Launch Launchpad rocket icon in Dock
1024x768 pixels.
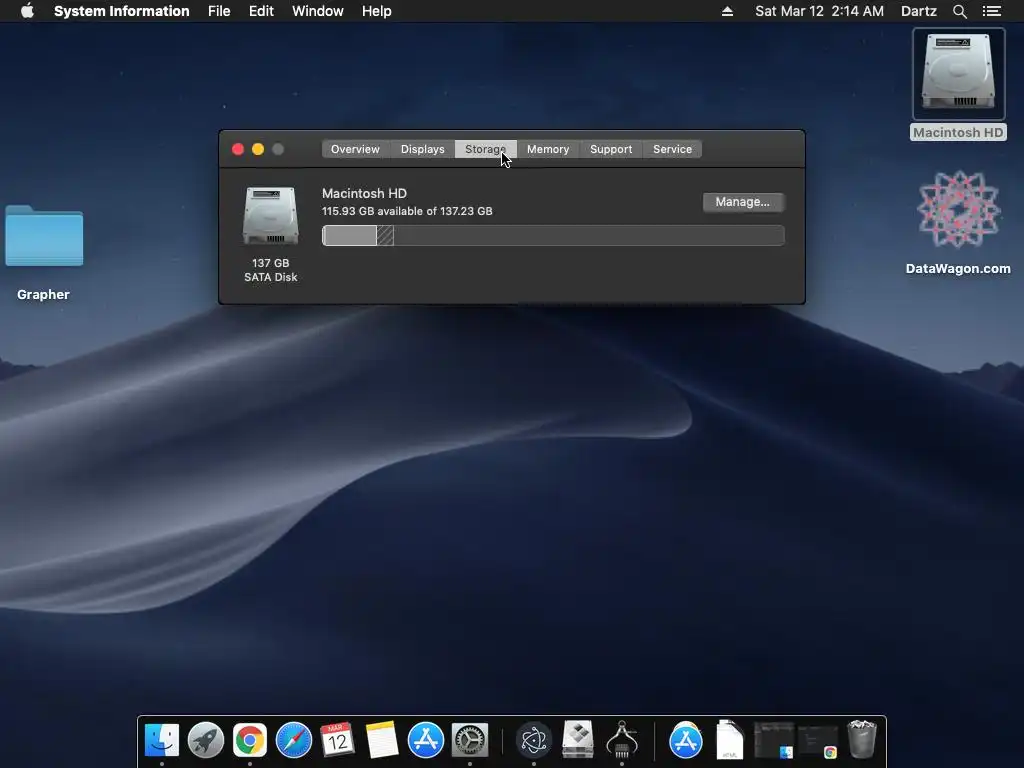pos(206,740)
